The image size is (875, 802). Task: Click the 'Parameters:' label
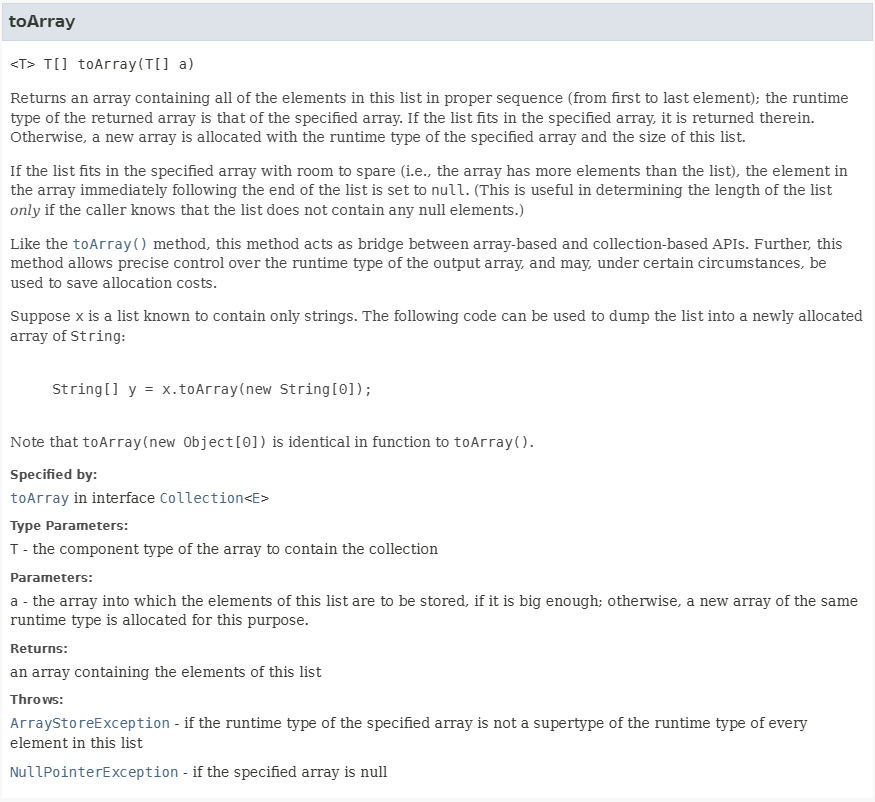click(51, 578)
